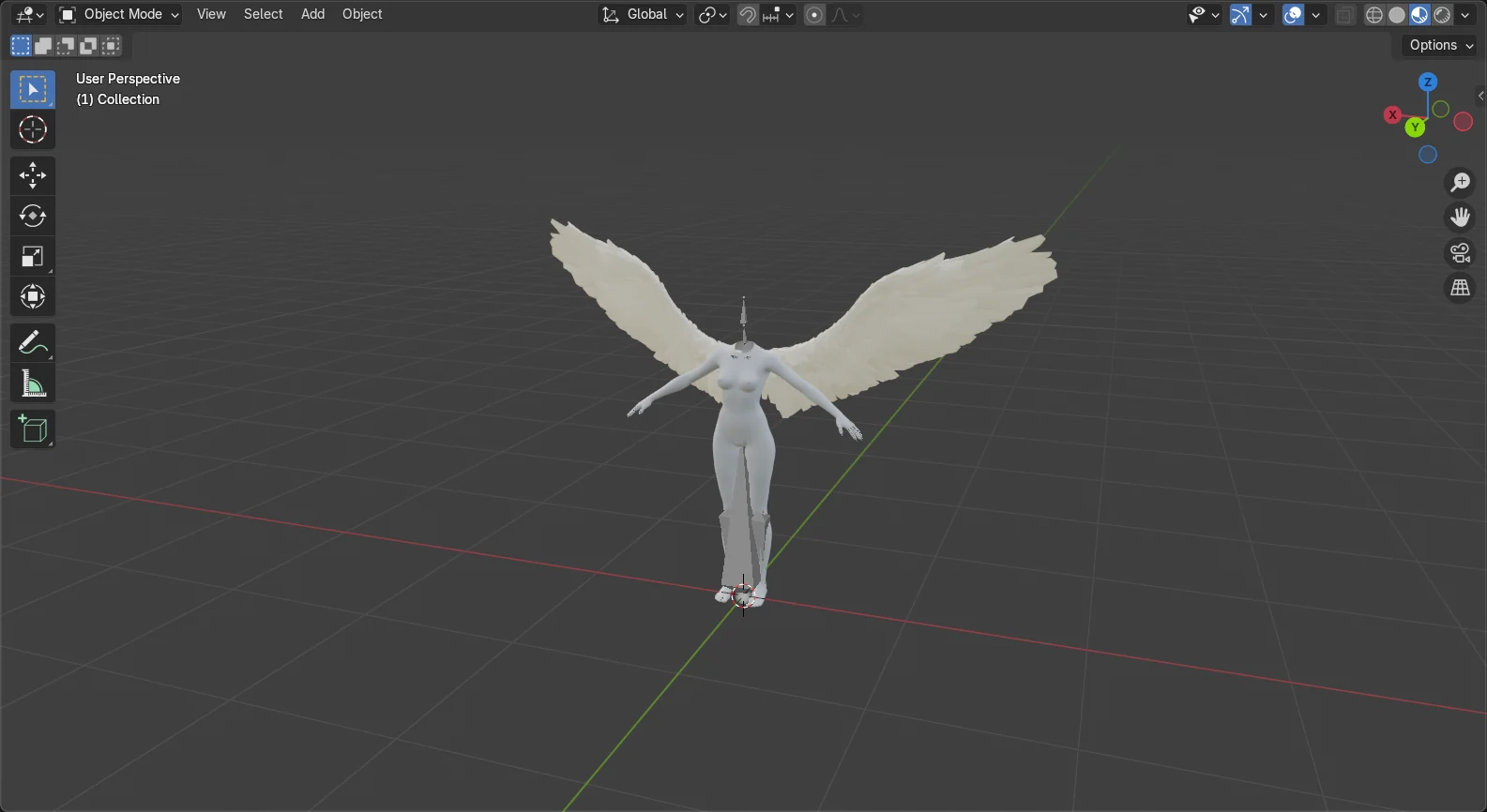Switch perspective/orthographic with the grid icon
The width and height of the screenshot is (1487, 812).
[x=1461, y=289]
